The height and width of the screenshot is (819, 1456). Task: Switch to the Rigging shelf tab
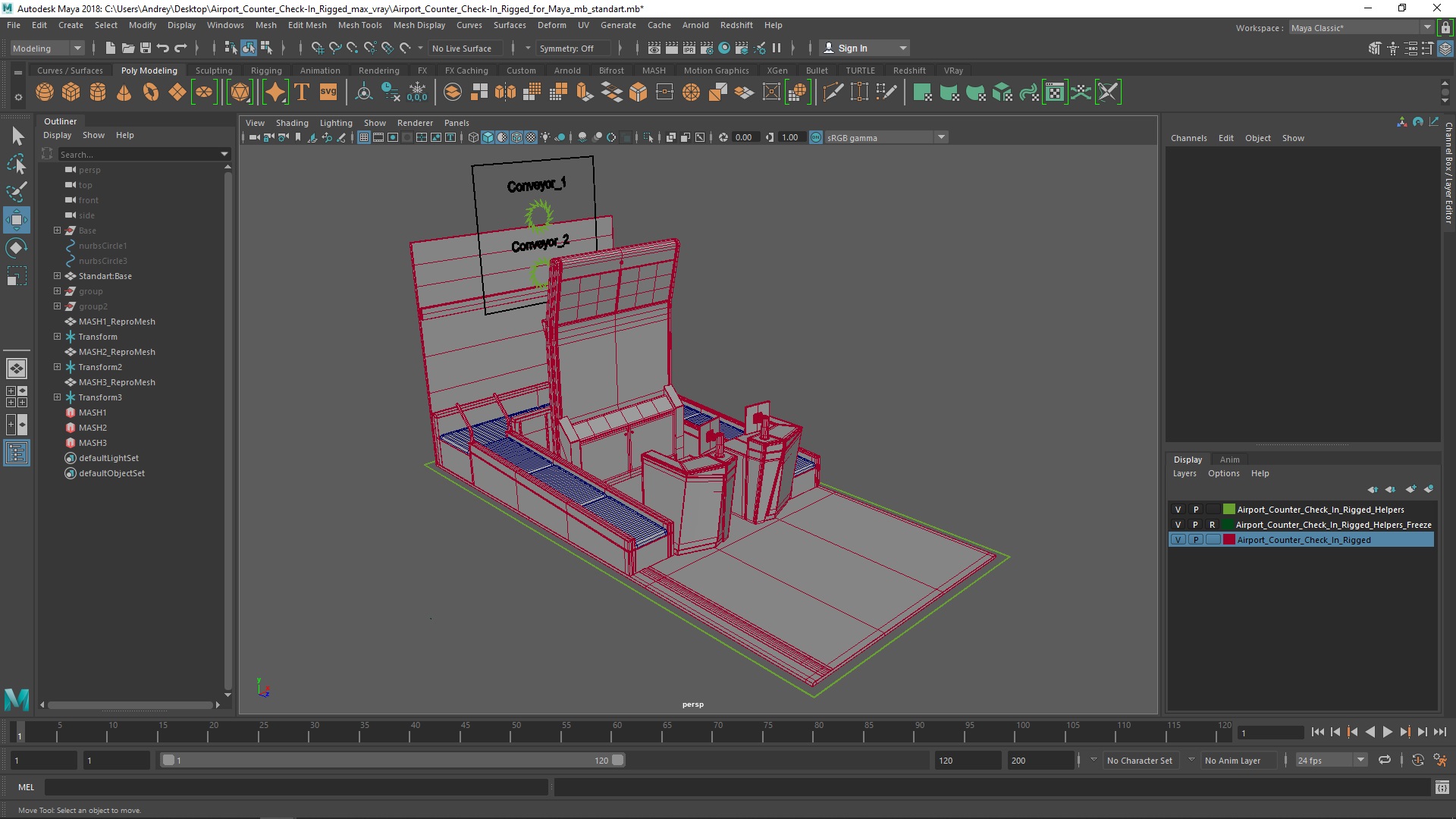pos(266,71)
